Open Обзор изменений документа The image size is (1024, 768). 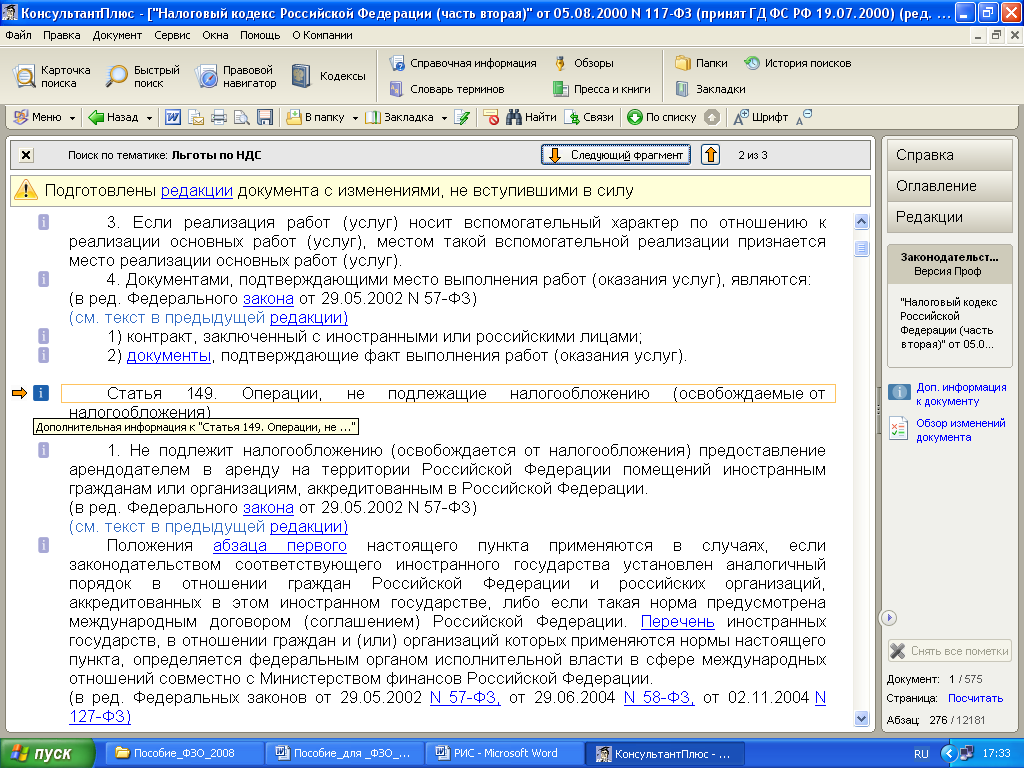(948, 430)
